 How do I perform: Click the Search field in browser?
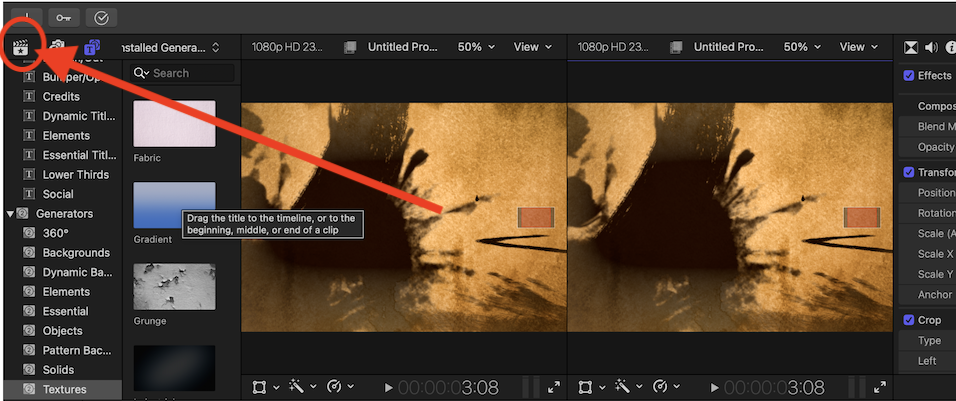click(x=182, y=73)
